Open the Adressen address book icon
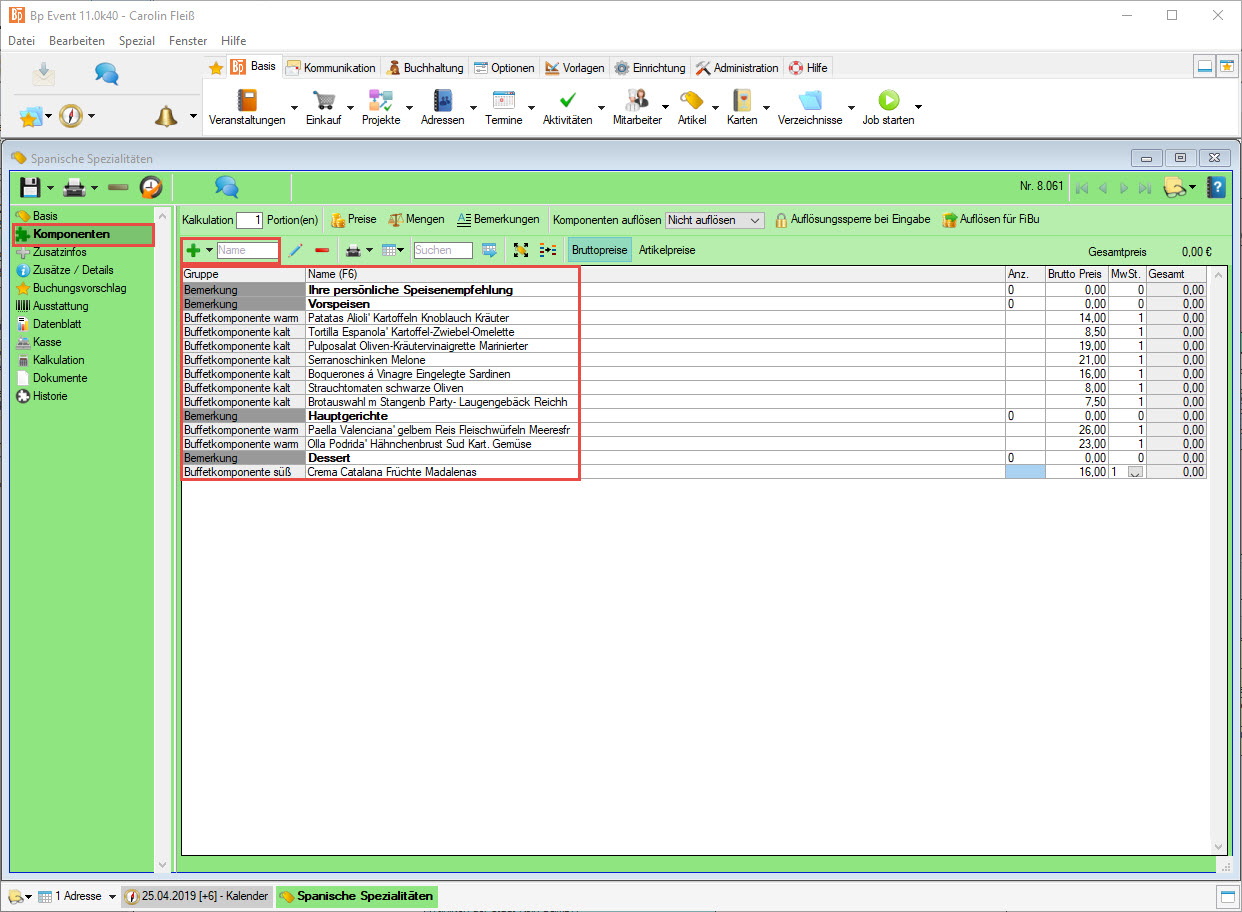1242x912 pixels. [442, 101]
